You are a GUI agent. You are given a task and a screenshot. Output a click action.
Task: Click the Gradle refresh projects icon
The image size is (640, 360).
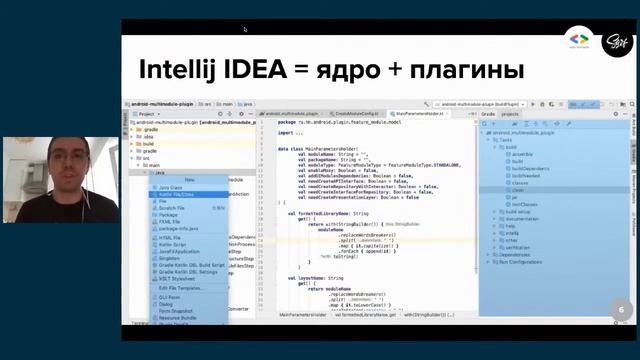484,124
